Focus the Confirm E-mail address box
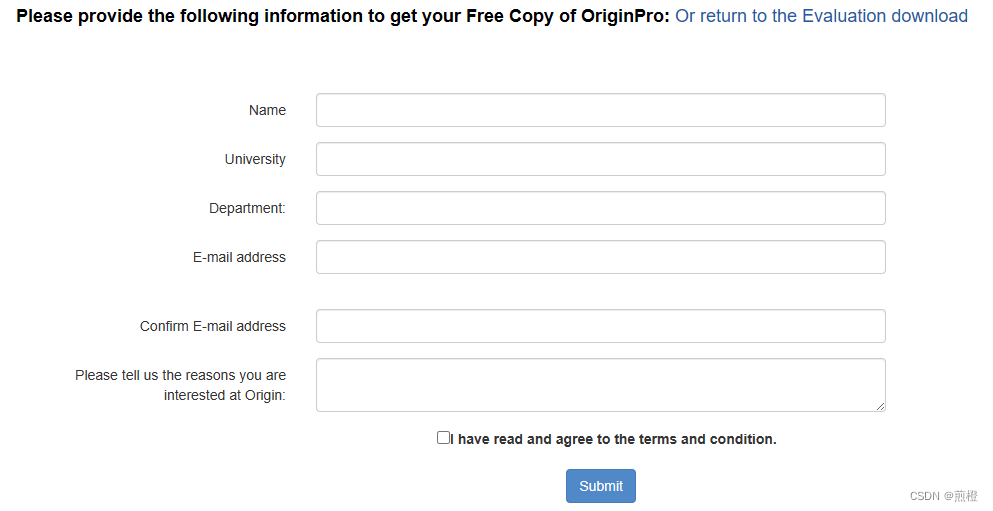The image size is (993, 511). 600,326
